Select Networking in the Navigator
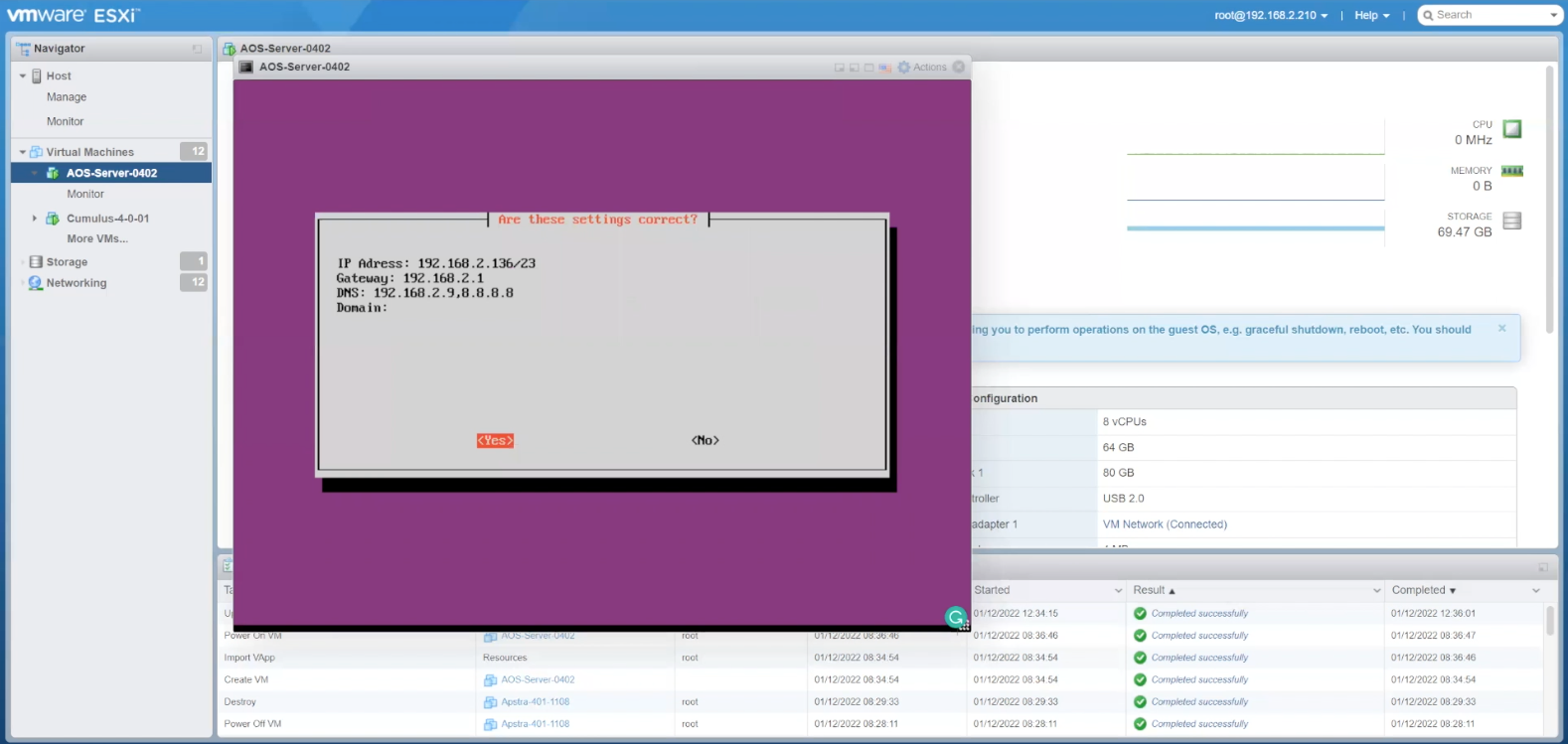Screen dimensions: 1568x744 point(77,283)
